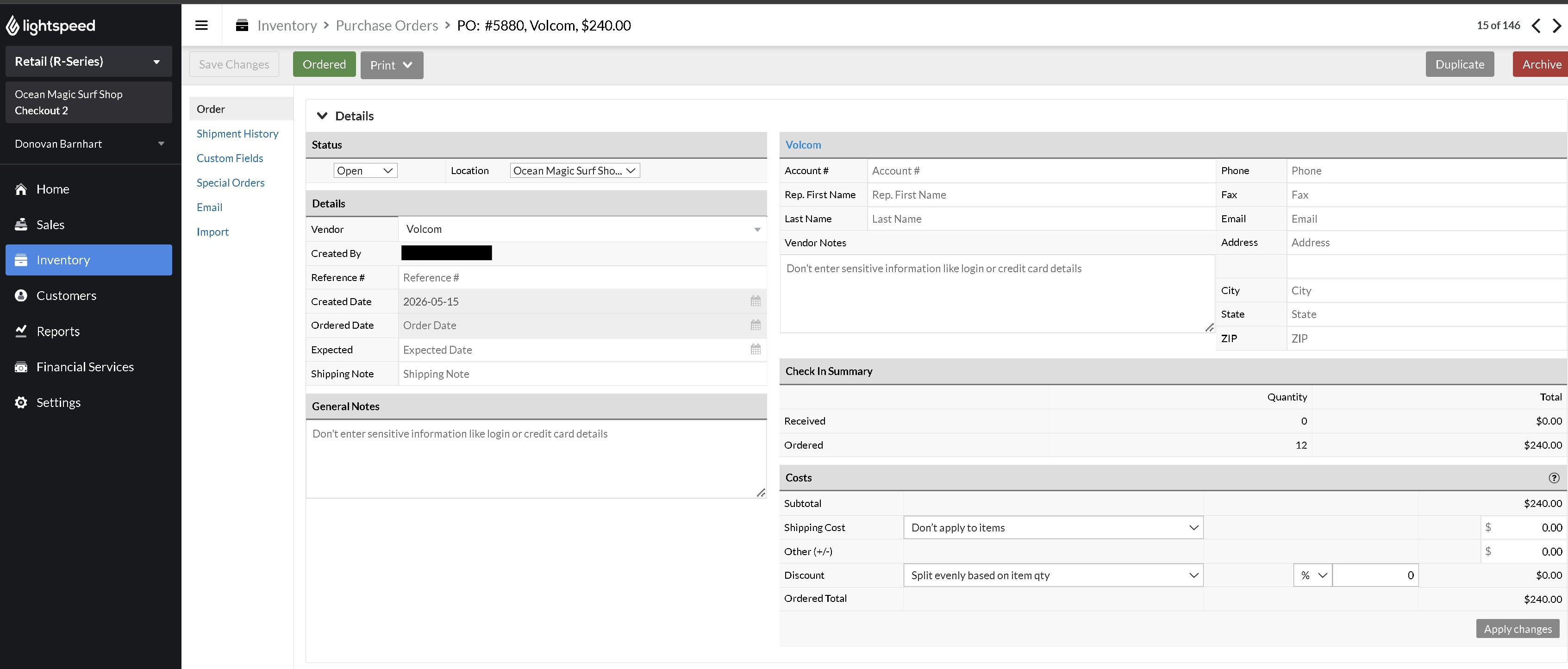Click the Costs help question icon
This screenshot has height=669, width=1568.
pyautogui.click(x=1554, y=478)
